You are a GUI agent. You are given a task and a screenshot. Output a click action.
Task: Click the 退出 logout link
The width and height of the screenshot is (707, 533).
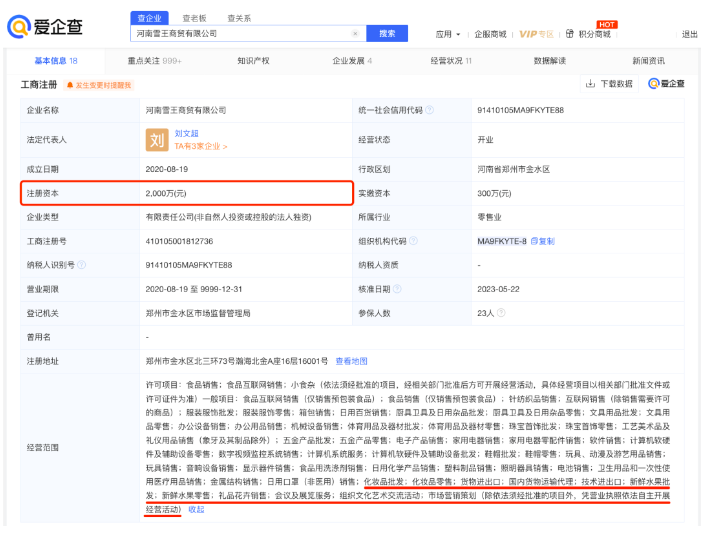pyautogui.click(x=689, y=34)
